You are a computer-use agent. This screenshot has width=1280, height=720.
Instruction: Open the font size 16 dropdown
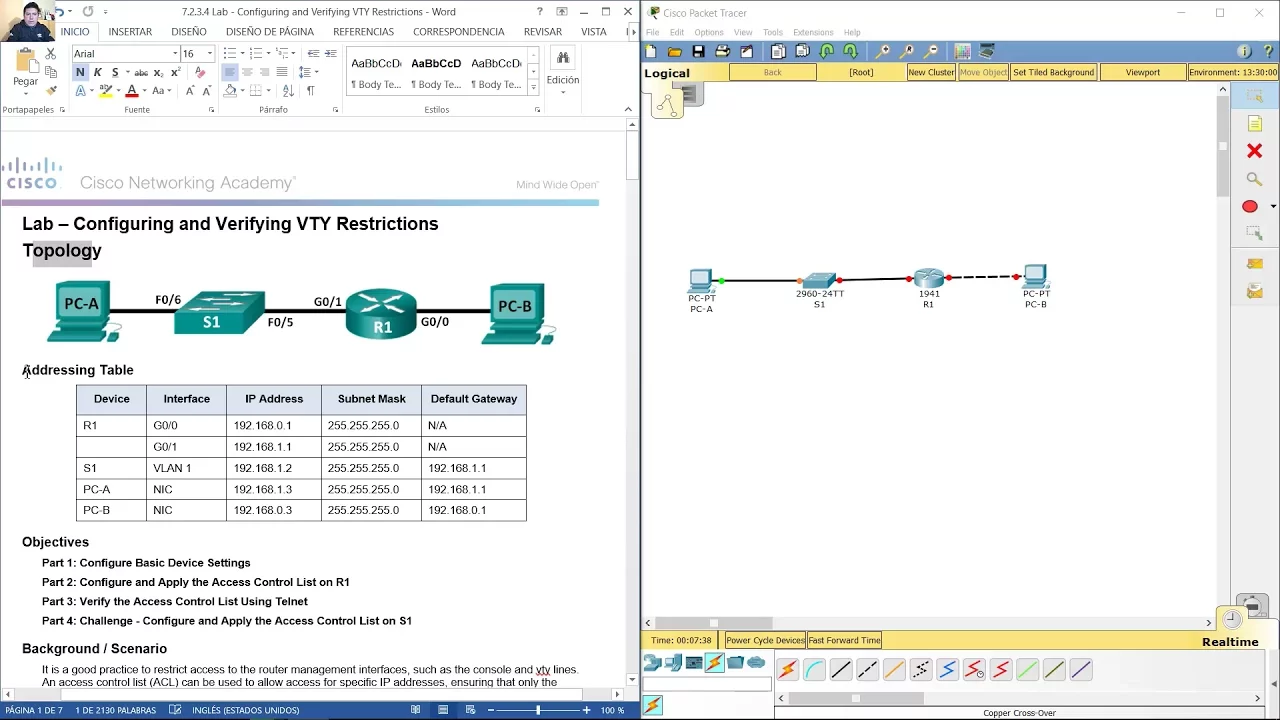[x=210, y=53]
